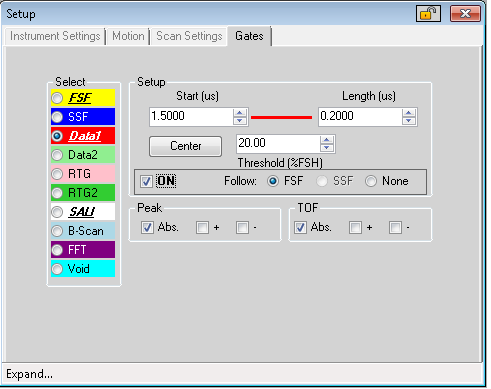Open the Motion tab

(128, 36)
